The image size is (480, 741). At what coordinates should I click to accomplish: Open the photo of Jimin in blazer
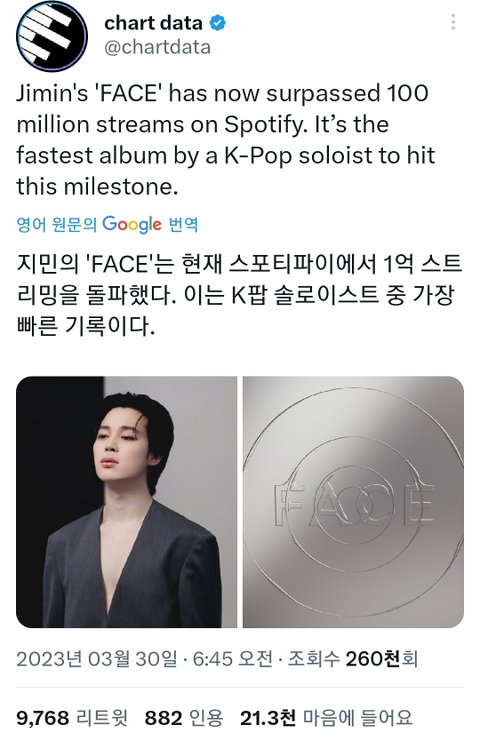coord(127,502)
